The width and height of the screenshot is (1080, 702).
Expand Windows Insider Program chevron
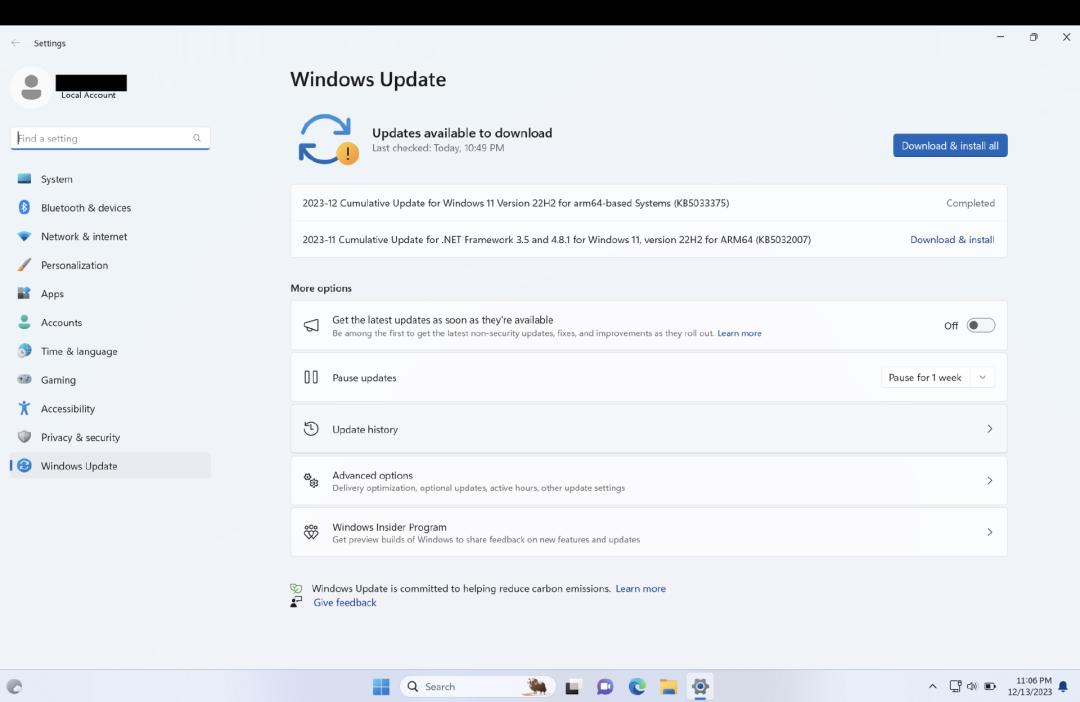point(990,532)
